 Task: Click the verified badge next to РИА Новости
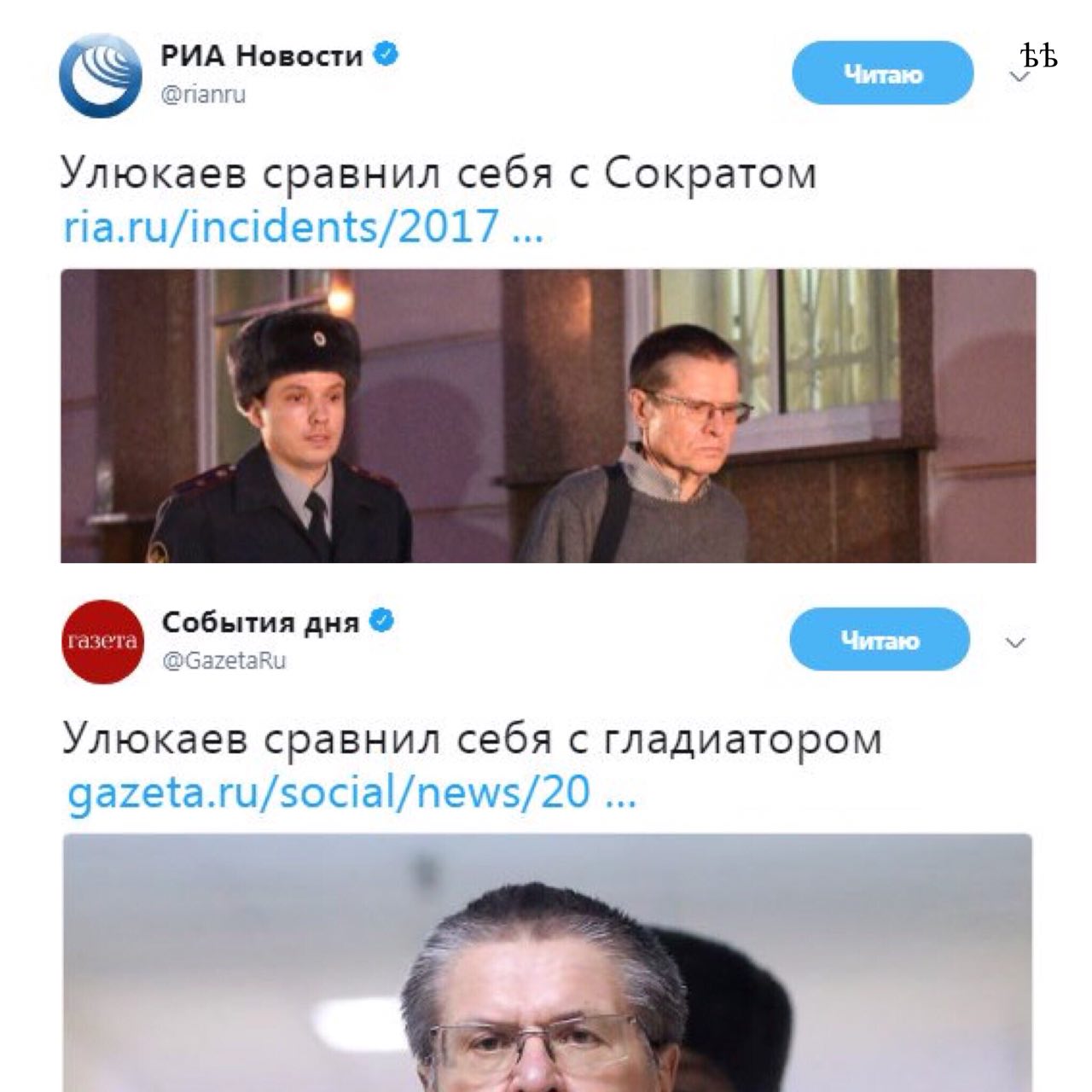pyautogui.click(x=387, y=55)
